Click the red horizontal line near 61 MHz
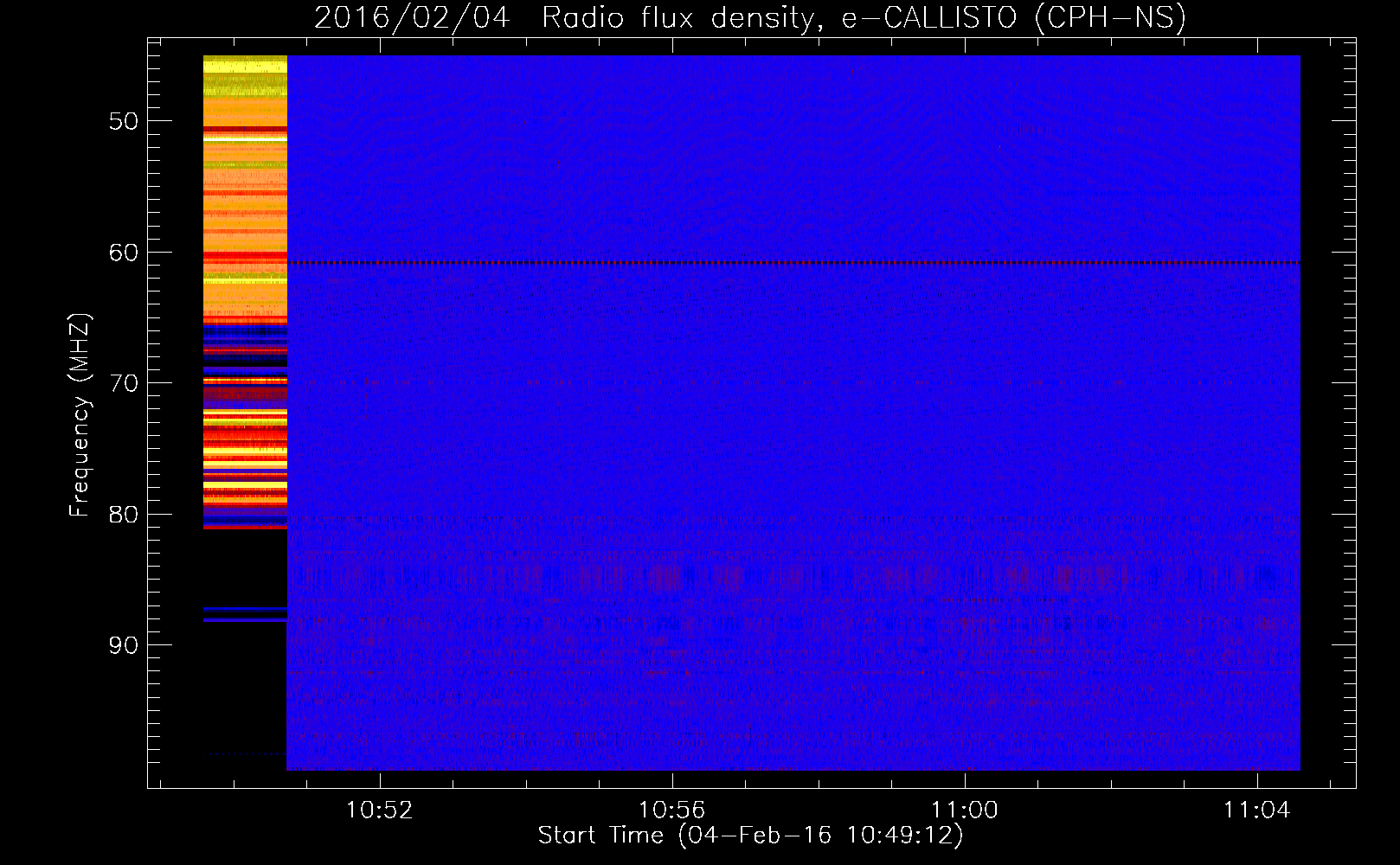 (x=793, y=263)
